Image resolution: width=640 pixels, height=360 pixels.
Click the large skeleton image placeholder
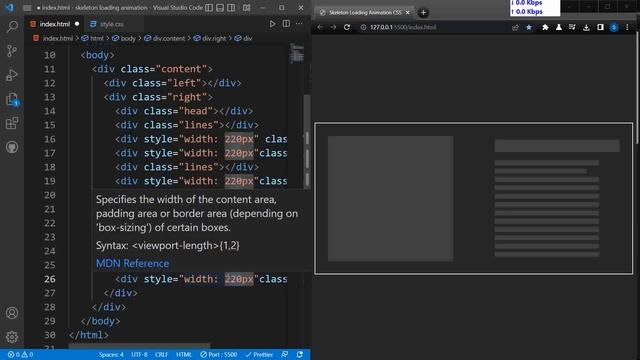(391, 198)
